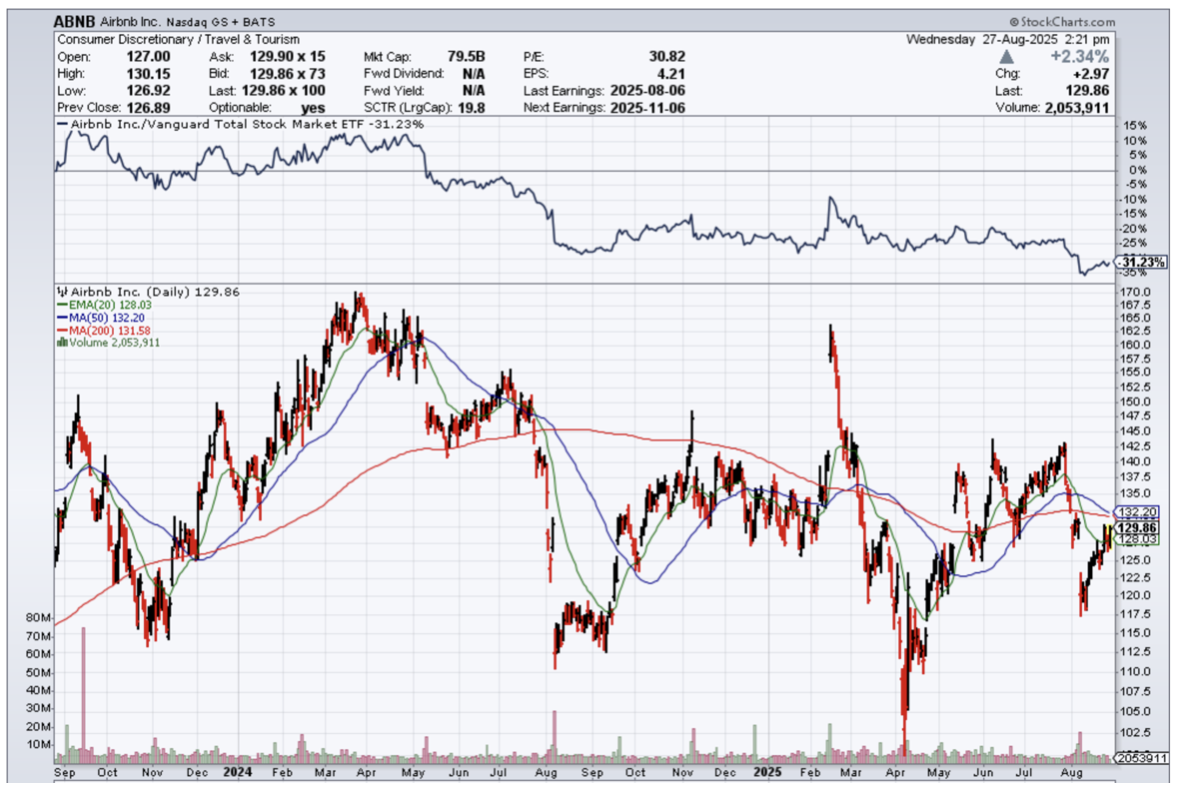
Task: Click the 150.0 price axis label
Action: pyautogui.click(x=1134, y=401)
